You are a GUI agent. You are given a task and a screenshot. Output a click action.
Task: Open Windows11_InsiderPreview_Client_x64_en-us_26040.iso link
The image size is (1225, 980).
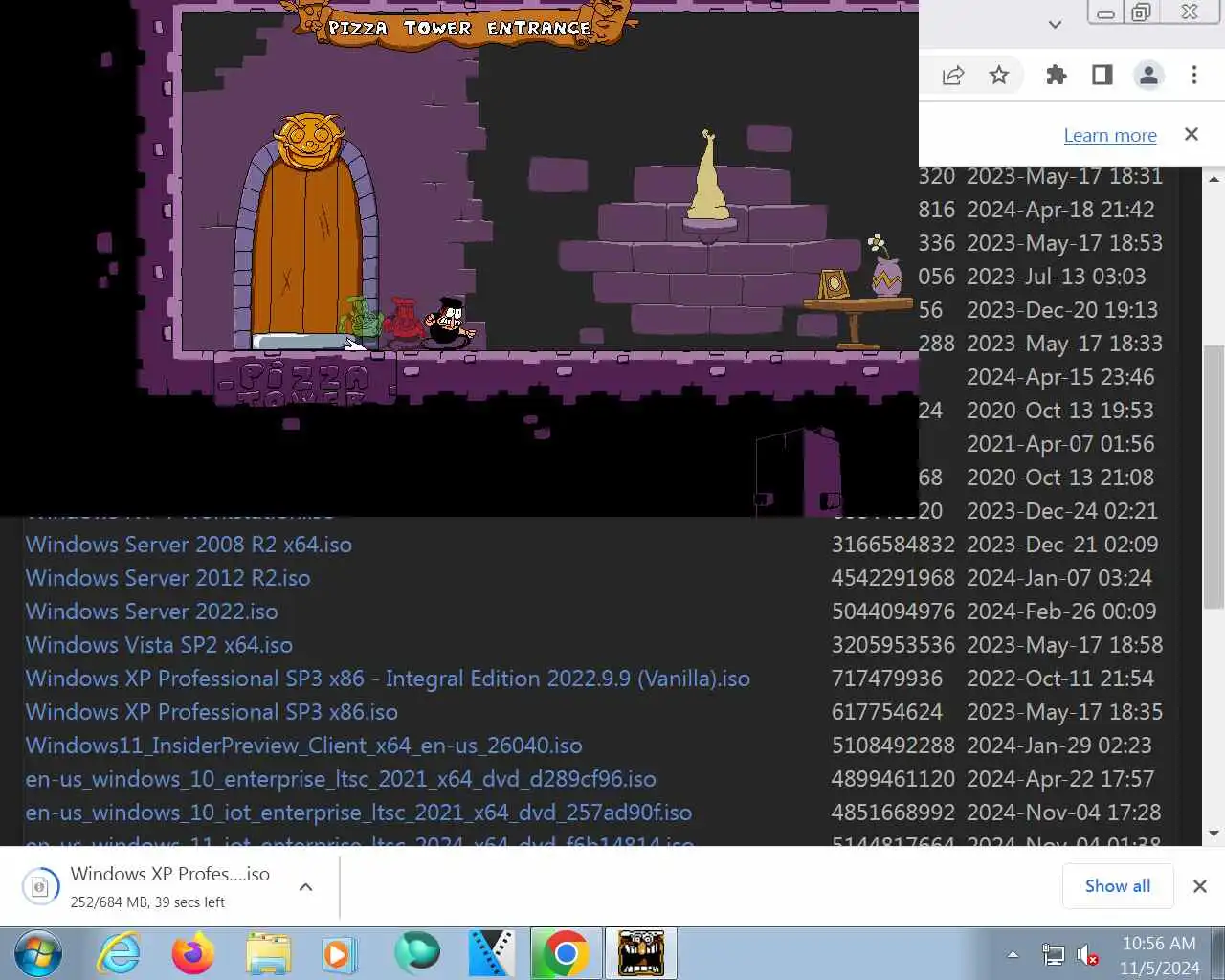(x=303, y=746)
